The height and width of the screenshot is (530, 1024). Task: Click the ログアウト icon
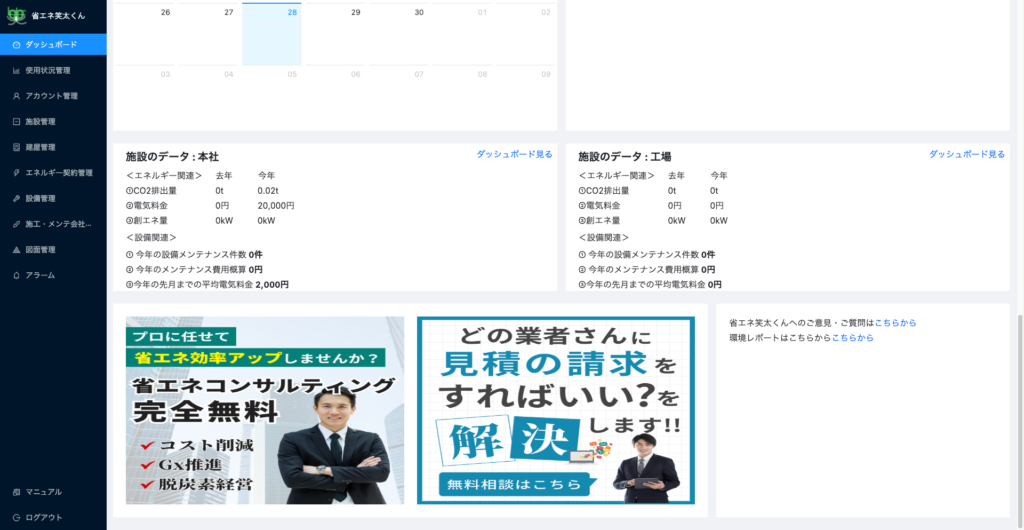[x=16, y=517]
